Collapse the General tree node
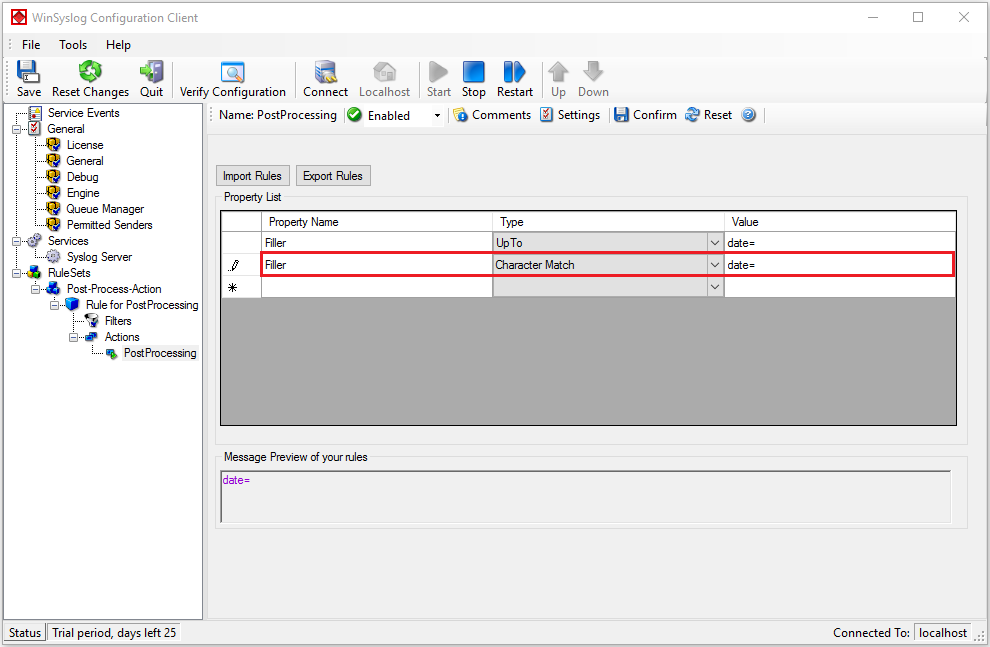This screenshot has height=647, width=990. pyautogui.click(x=16, y=129)
